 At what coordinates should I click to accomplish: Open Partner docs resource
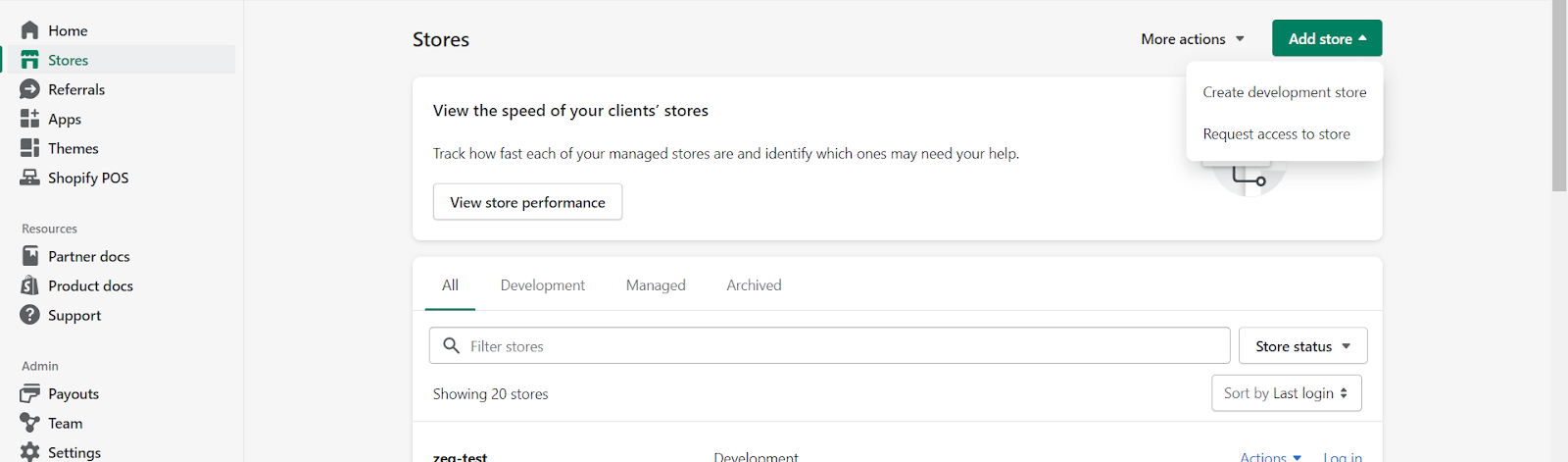tap(89, 256)
